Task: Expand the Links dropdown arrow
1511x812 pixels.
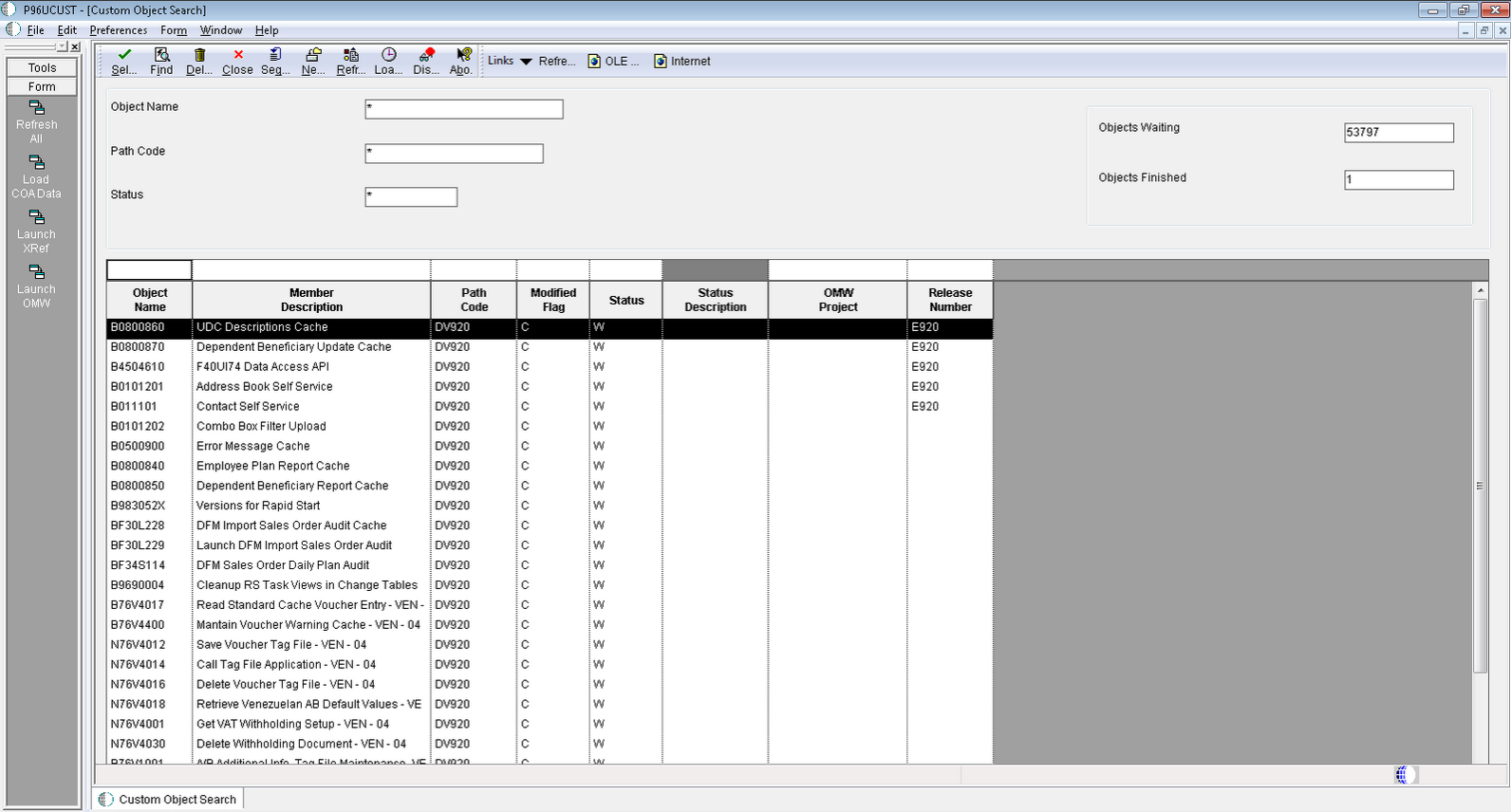Action: click(x=526, y=62)
